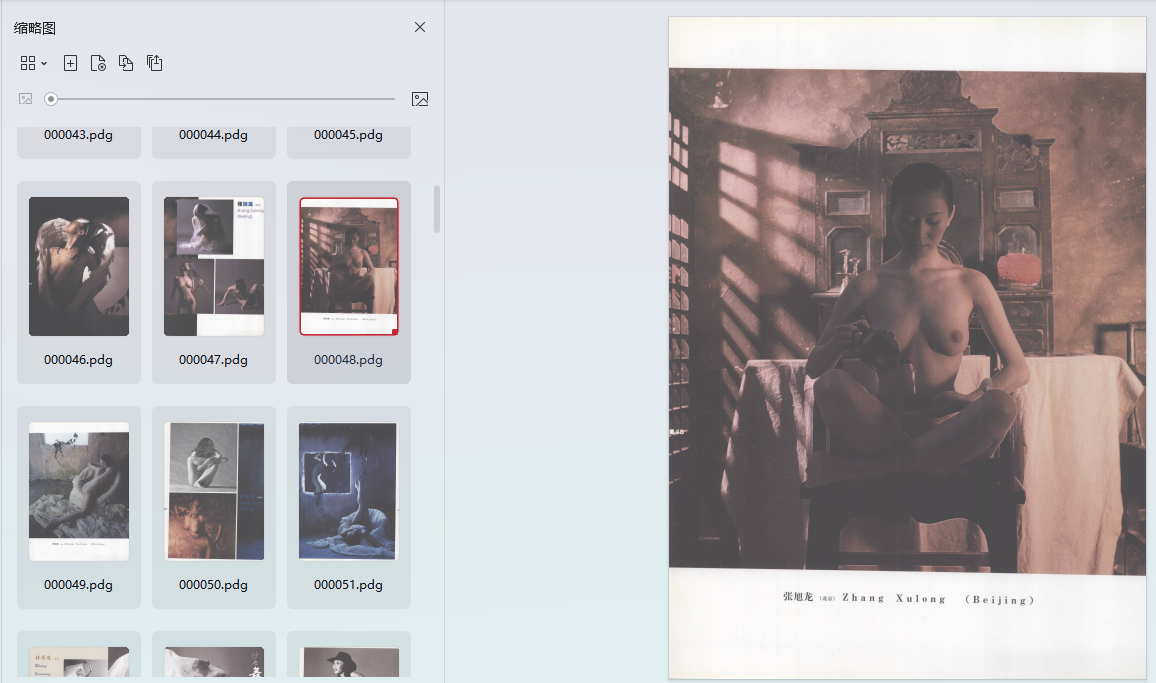Select the 000046.pdg page thumbnail
The image size is (1156, 683).
79,266
